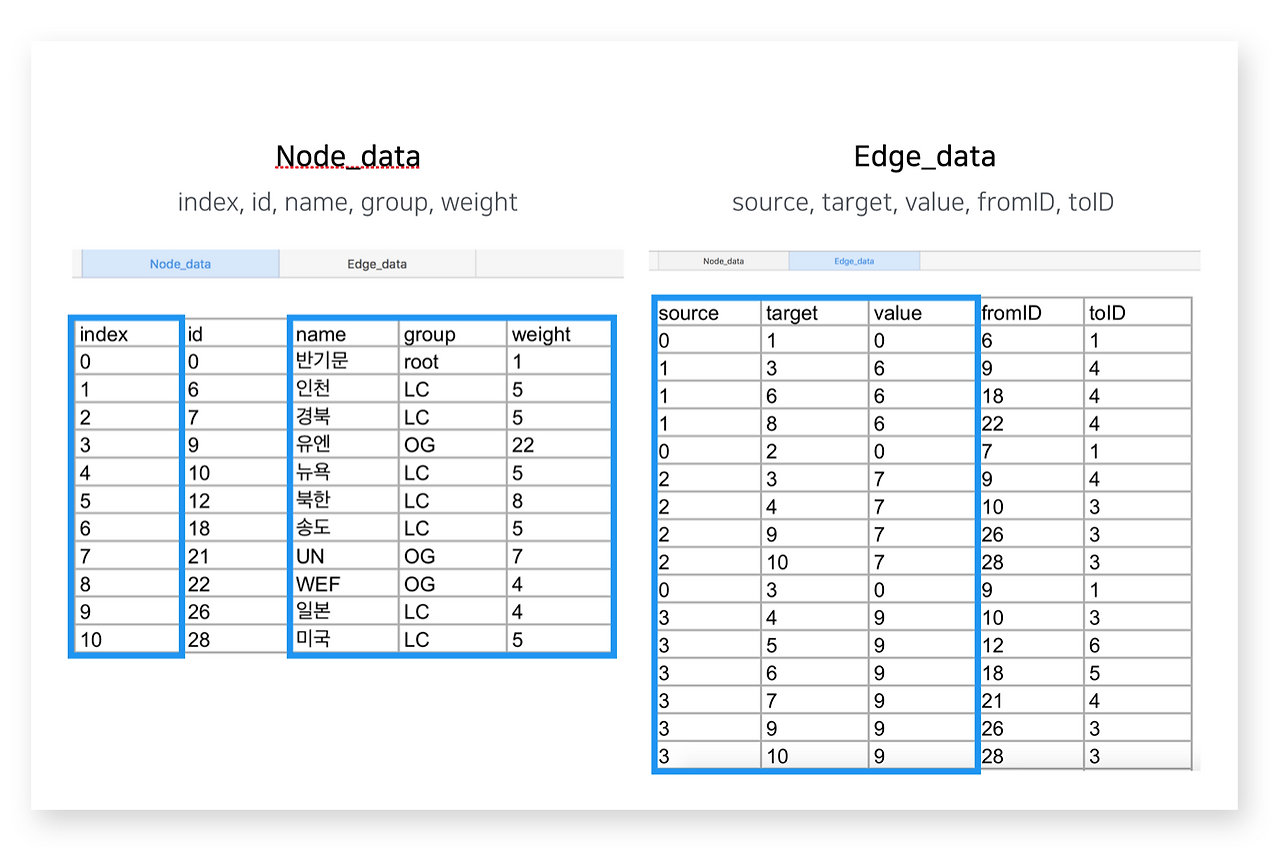
Task: Click the "weight" header cell
Action: click(558, 334)
